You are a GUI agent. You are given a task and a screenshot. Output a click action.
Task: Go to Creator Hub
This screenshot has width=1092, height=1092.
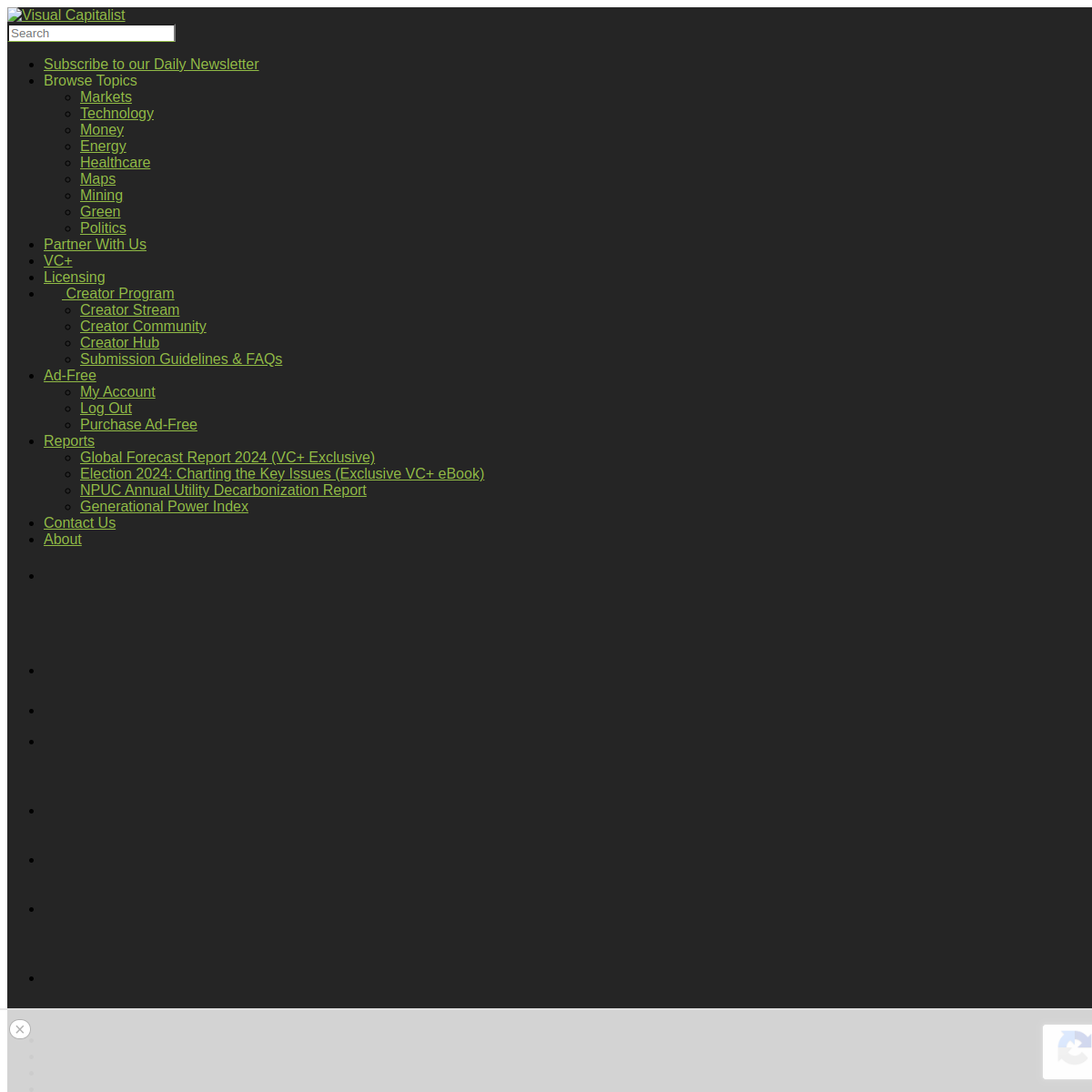pyautogui.click(x=119, y=343)
